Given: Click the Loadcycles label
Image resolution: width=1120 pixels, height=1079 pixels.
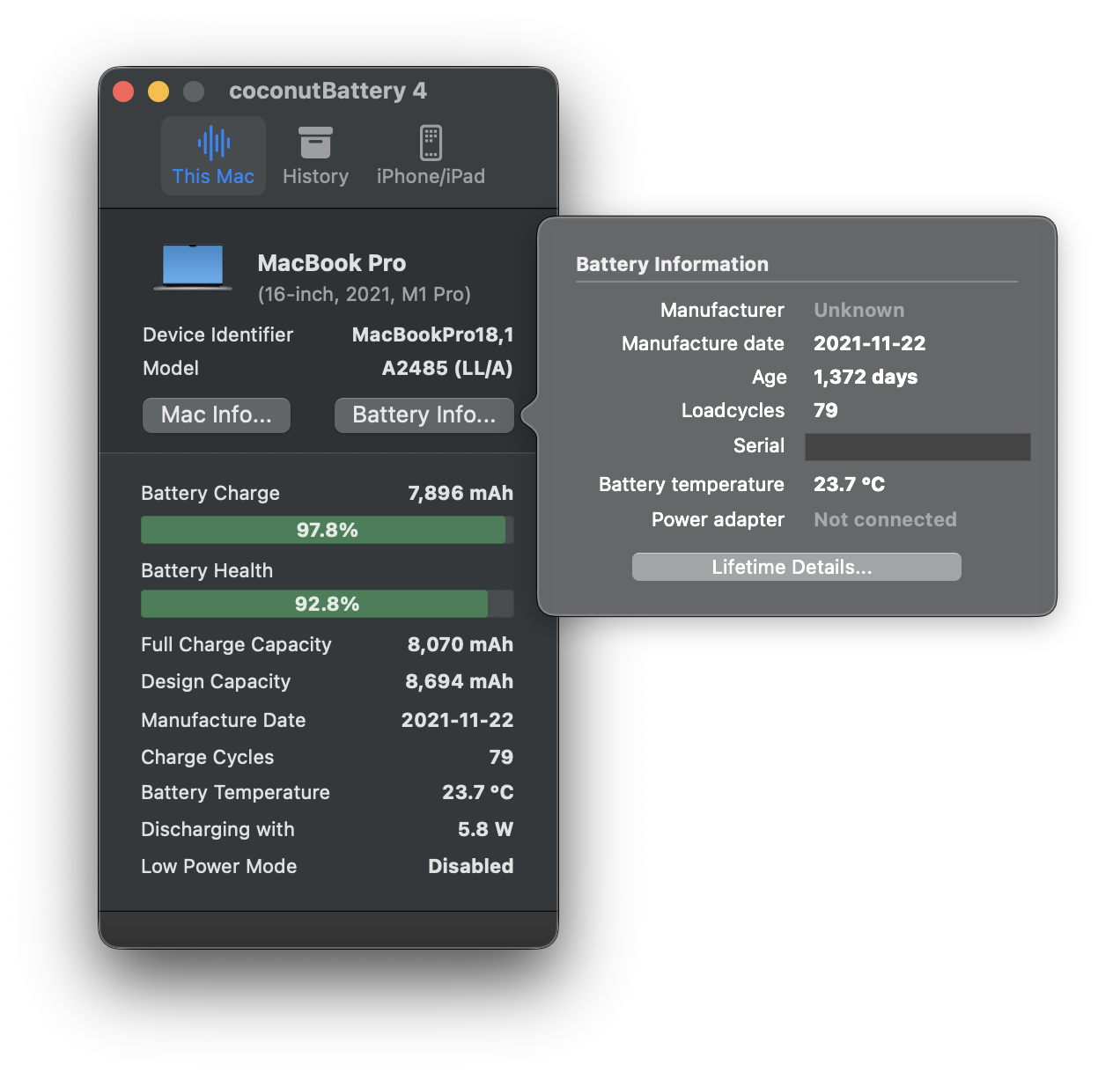Looking at the screenshot, I should point(733,410).
